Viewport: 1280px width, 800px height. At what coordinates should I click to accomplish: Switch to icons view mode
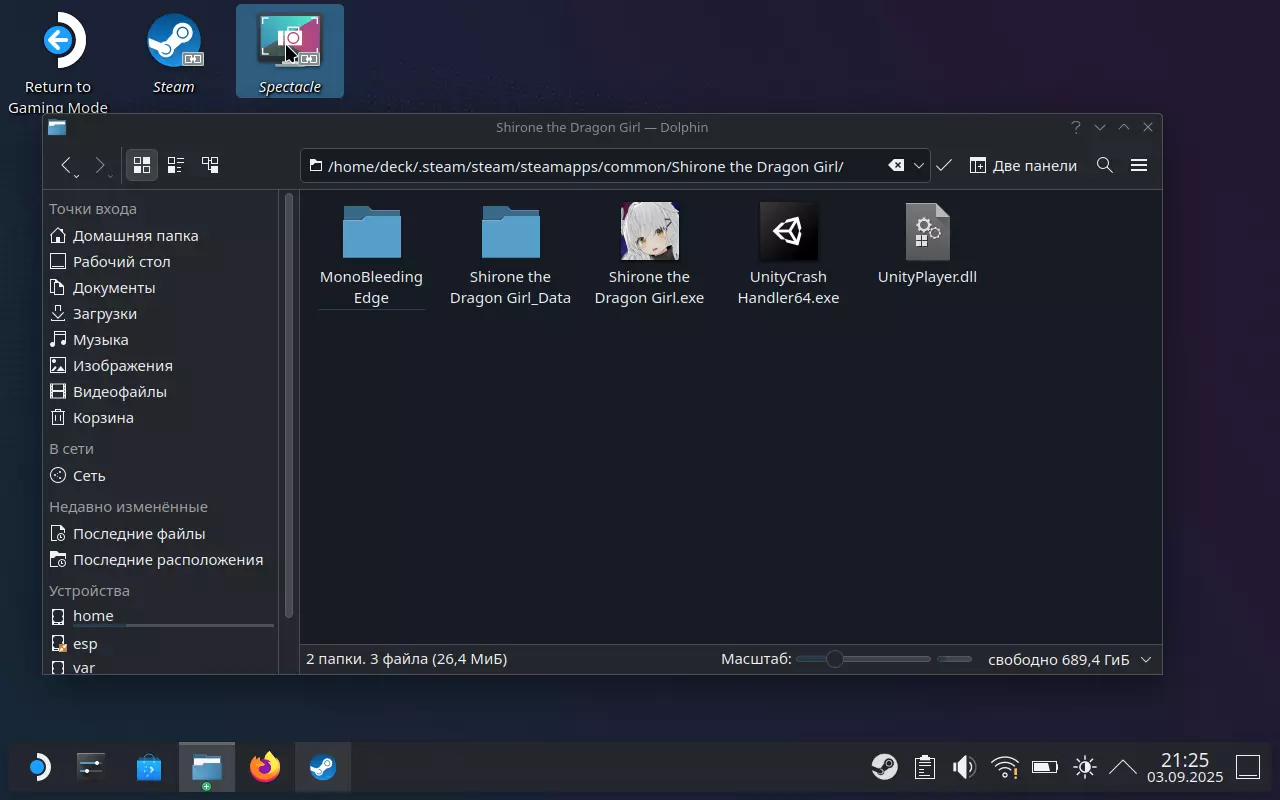[x=142, y=165]
